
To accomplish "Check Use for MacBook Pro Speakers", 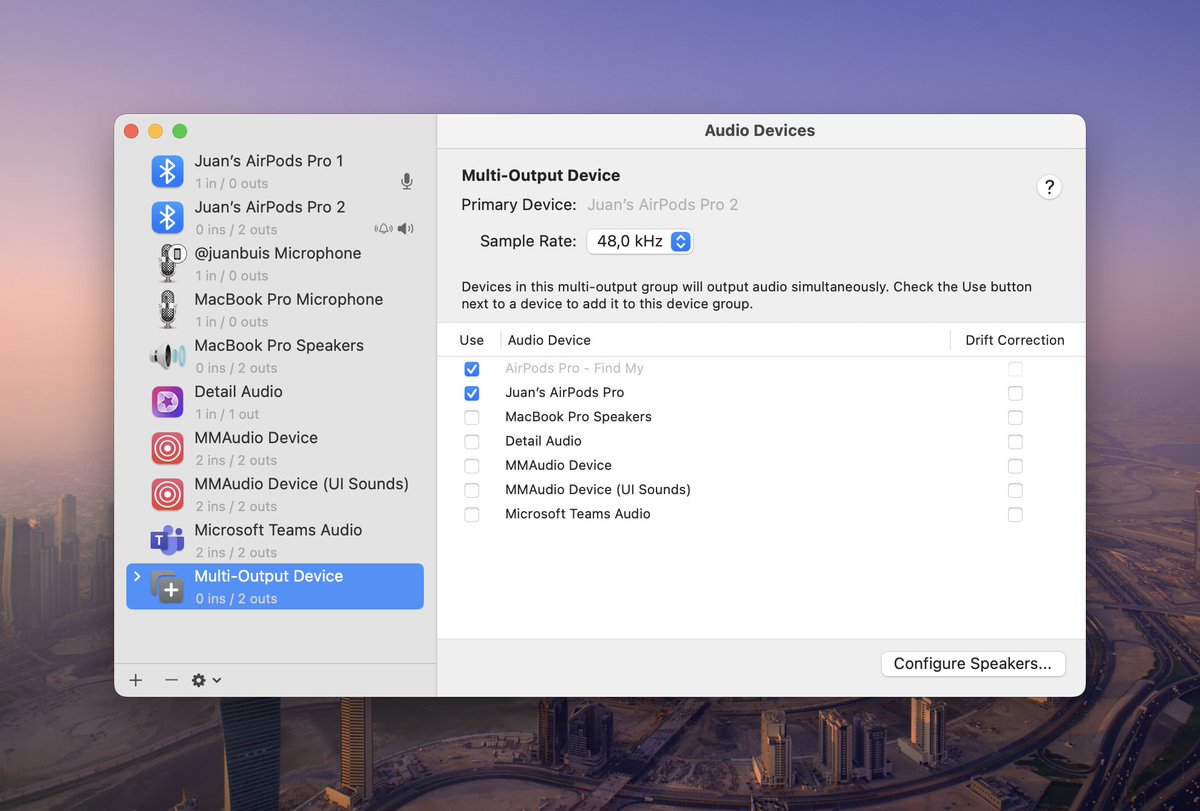I will [472, 417].
